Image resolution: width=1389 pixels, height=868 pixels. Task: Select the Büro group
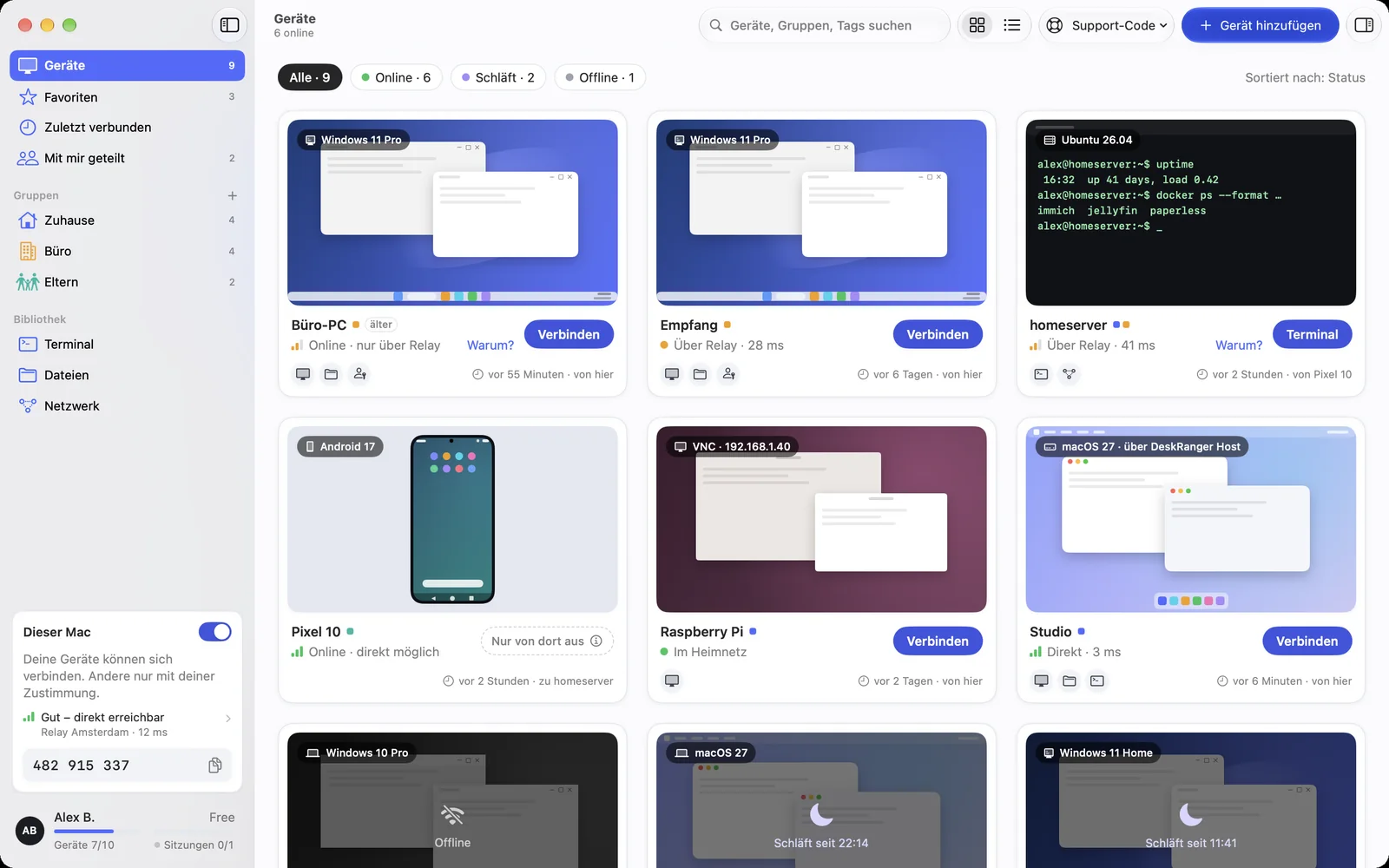(x=127, y=251)
